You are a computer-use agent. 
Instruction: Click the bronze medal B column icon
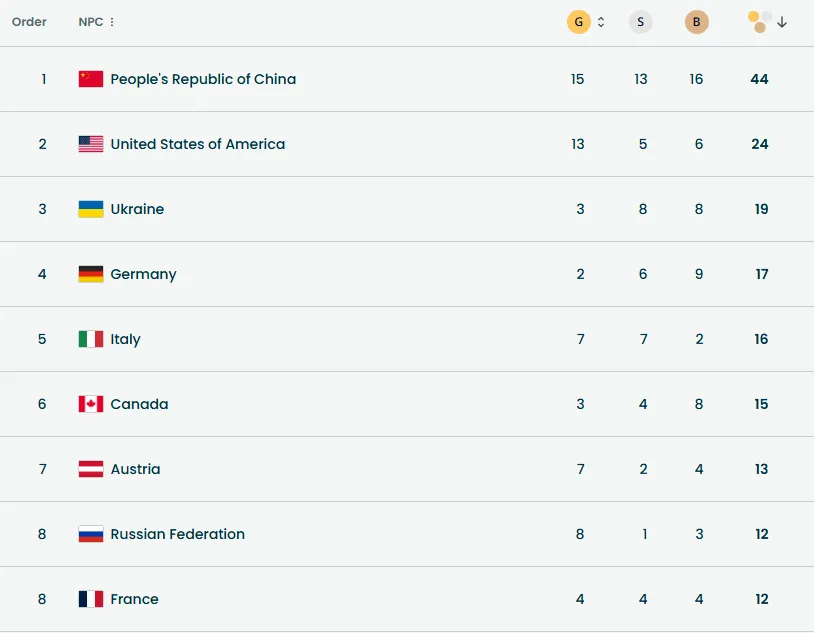coord(697,22)
